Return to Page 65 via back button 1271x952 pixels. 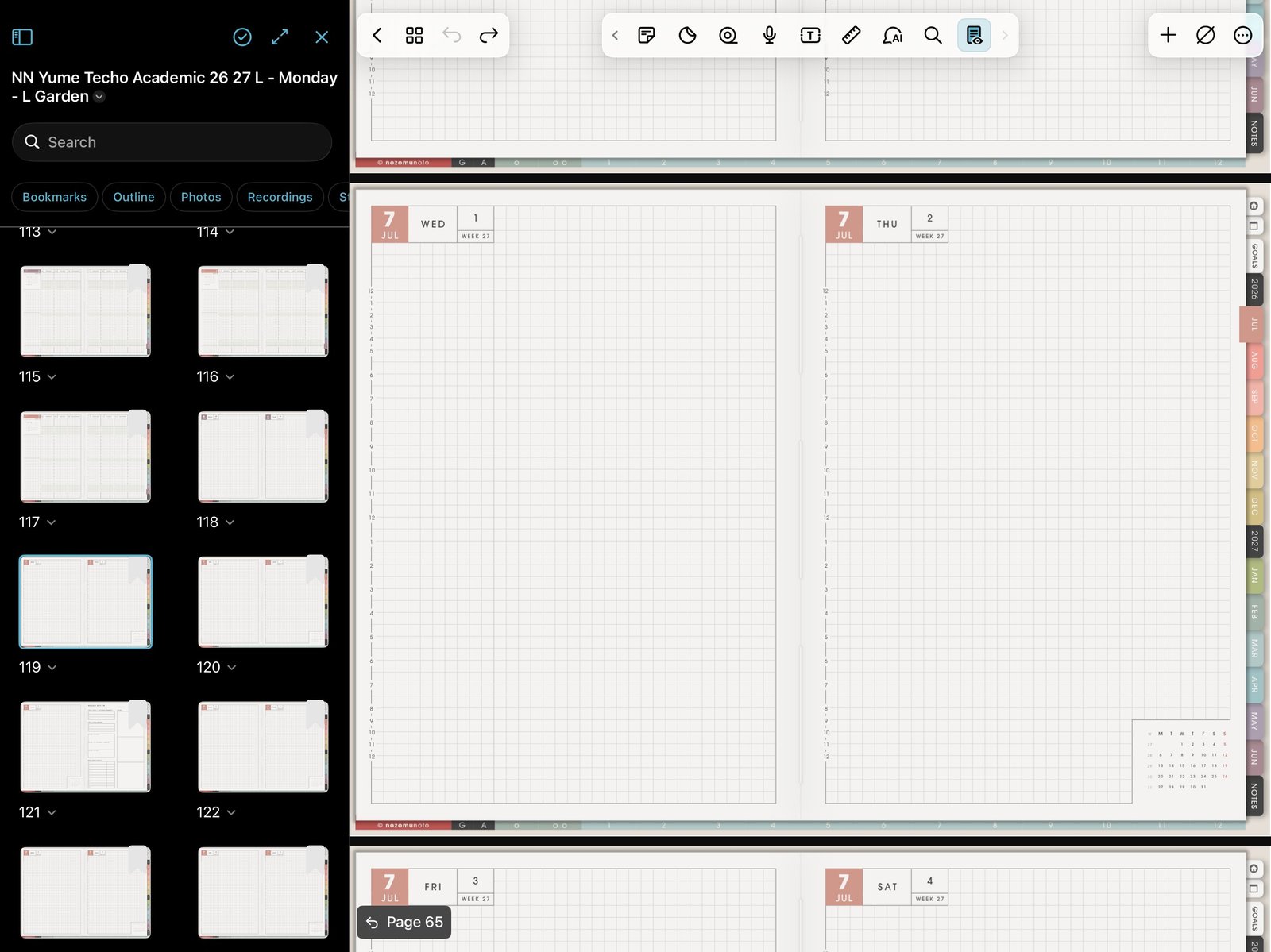tap(404, 922)
